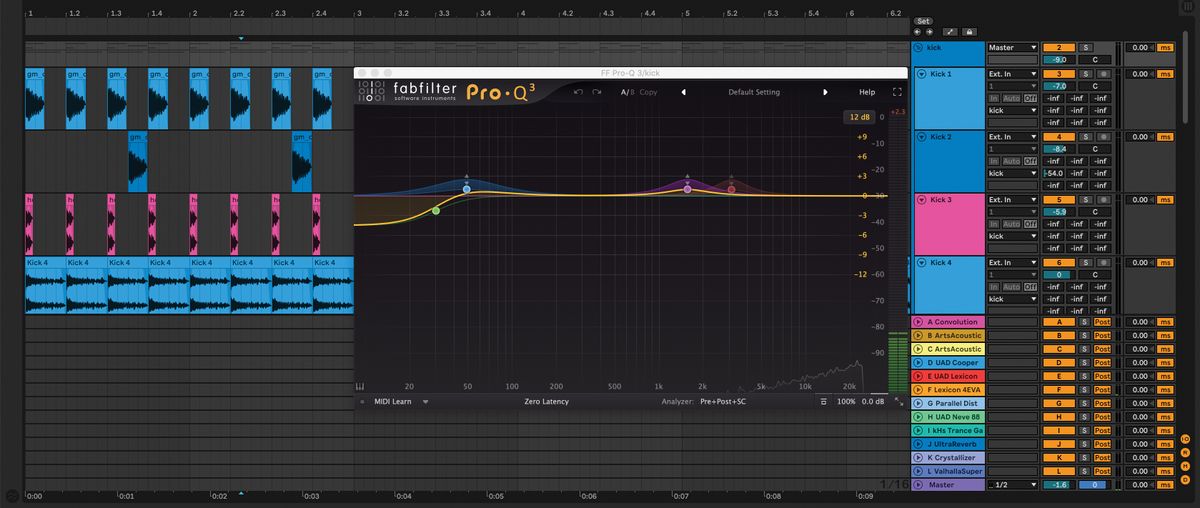This screenshot has height=508, width=1200.
Task: Undo the last change in Pro-Q 3
Action: coord(578,92)
